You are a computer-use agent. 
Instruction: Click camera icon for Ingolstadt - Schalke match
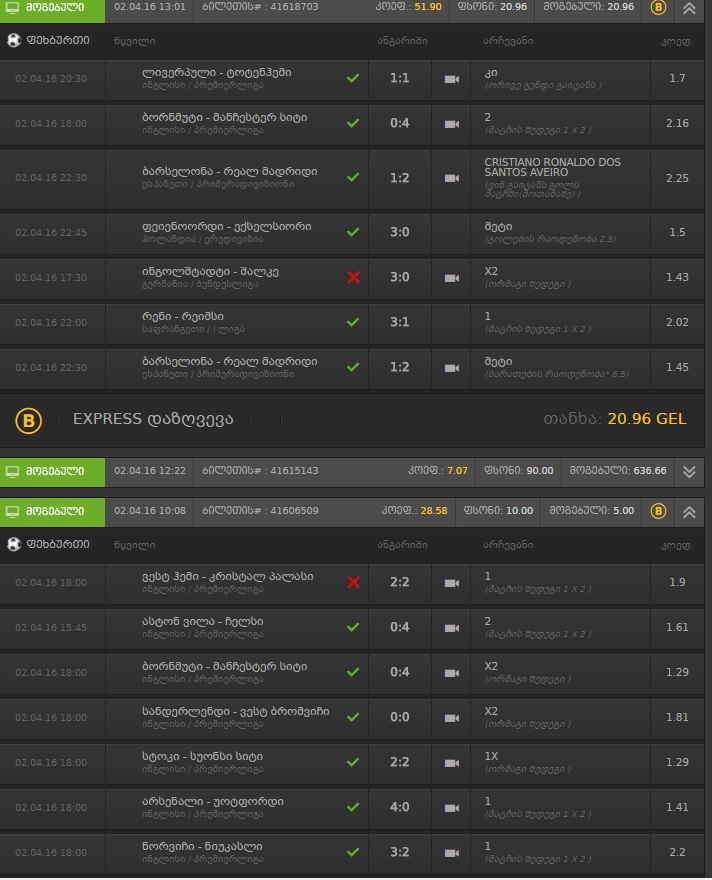tap(451, 278)
